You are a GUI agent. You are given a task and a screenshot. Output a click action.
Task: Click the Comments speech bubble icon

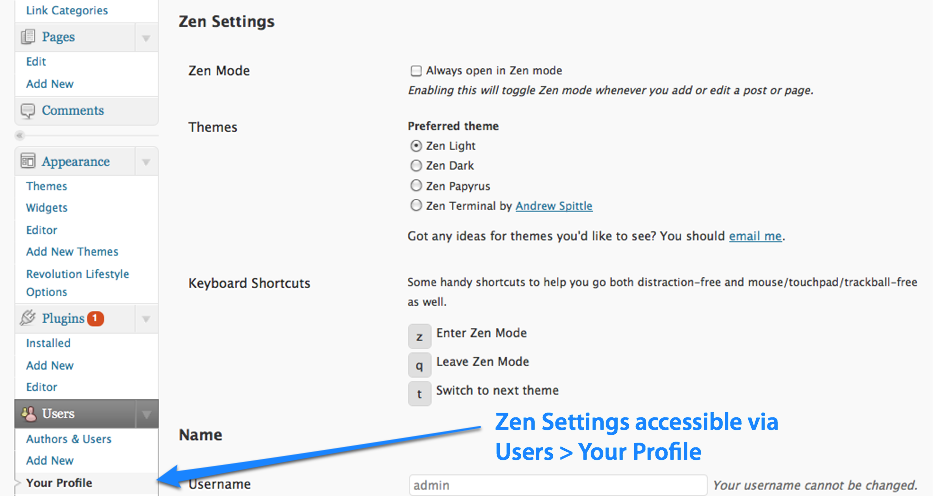(x=28, y=111)
